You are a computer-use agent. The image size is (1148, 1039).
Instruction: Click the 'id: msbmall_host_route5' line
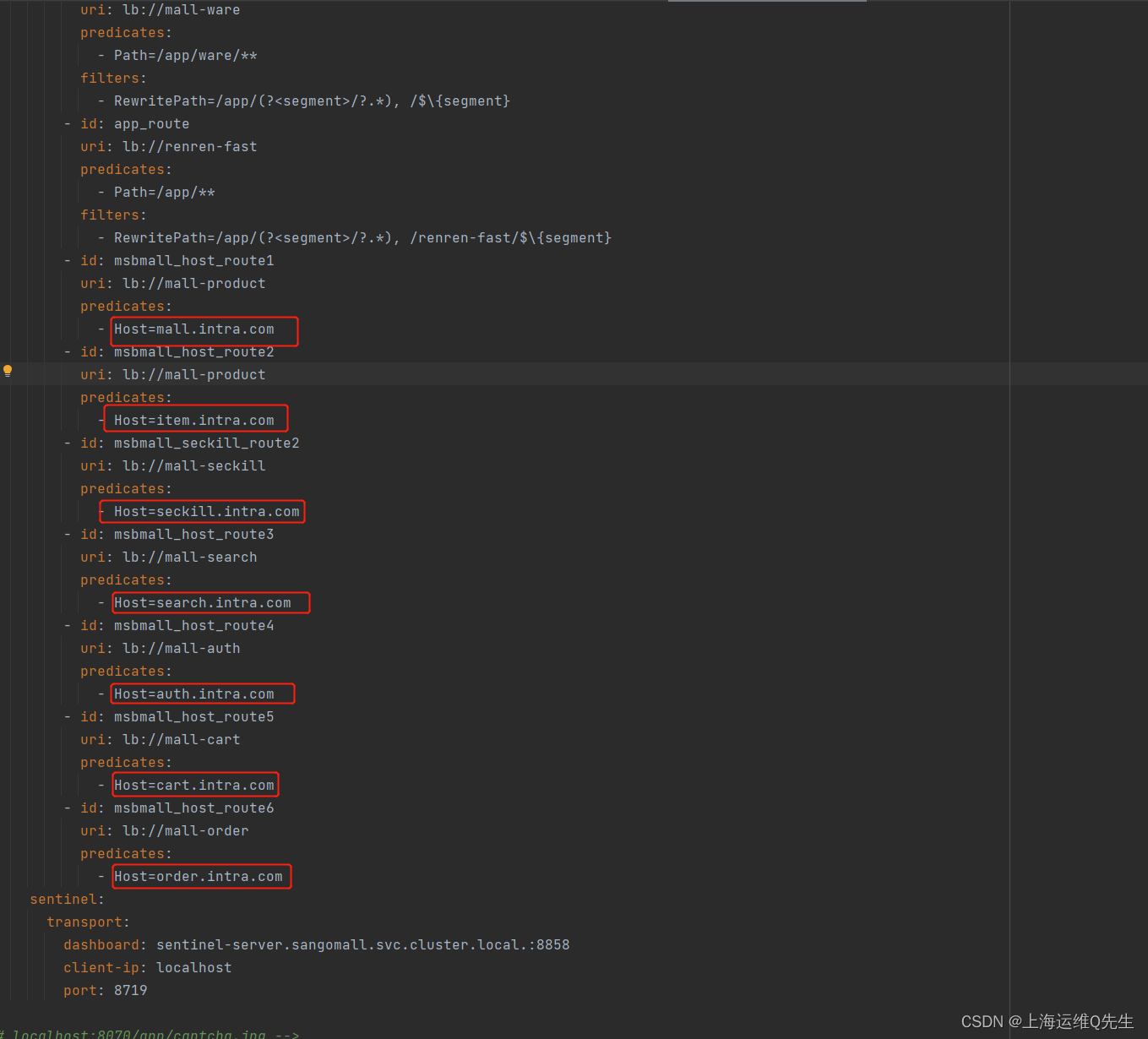pos(177,717)
